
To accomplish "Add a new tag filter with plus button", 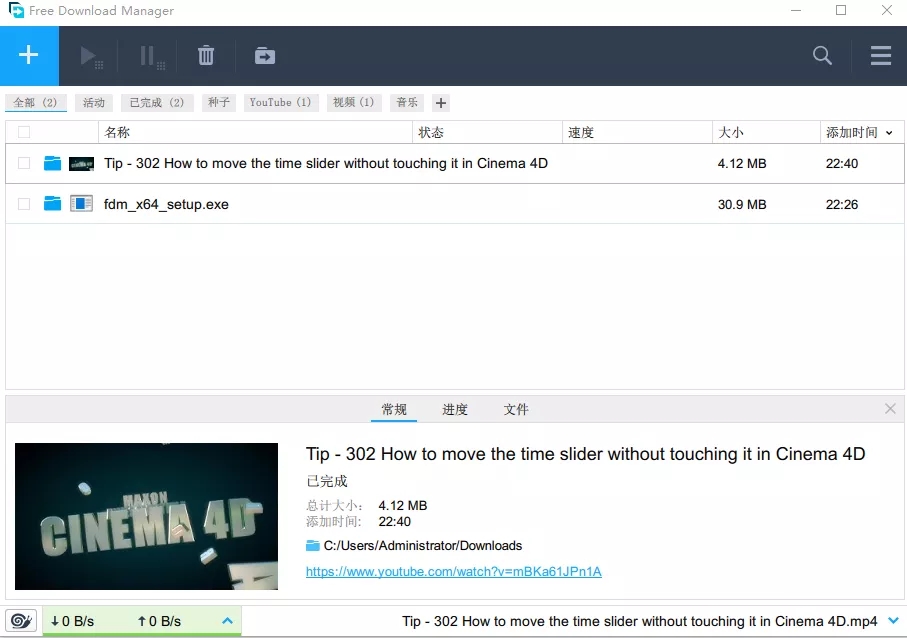I will [441, 103].
